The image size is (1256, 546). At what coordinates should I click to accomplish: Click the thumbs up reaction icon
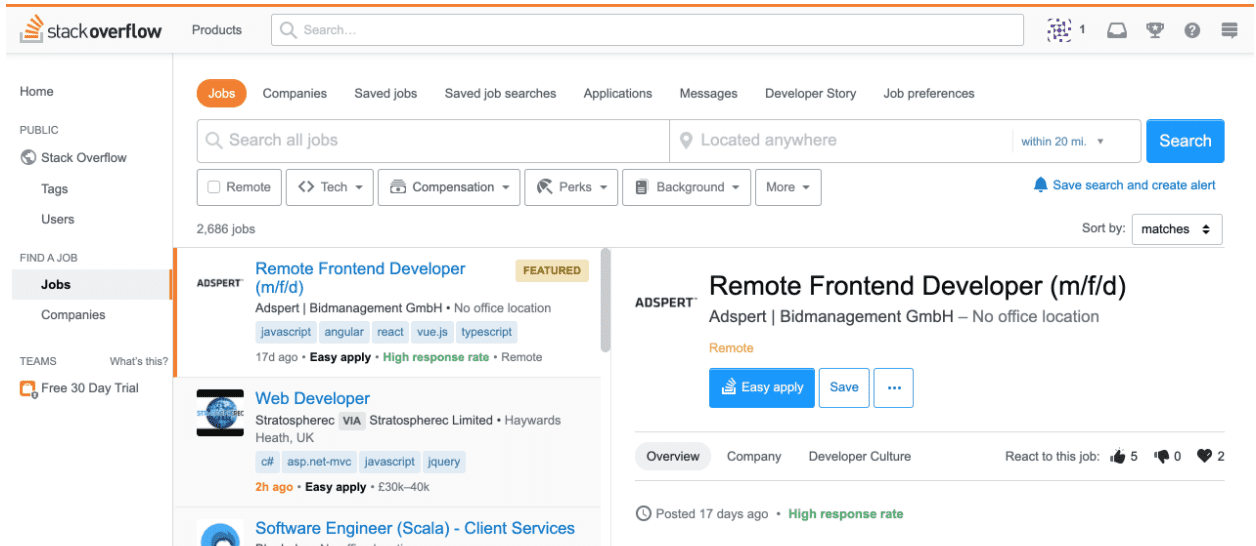click(x=1117, y=456)
